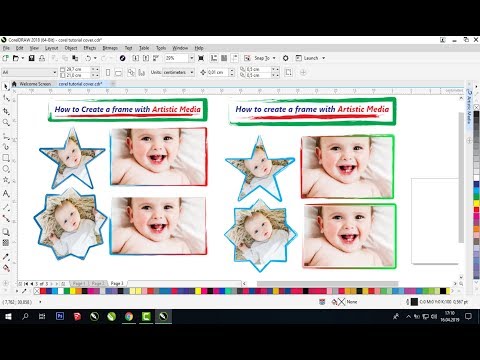Pick the blue swatch in right palette

pyautogui.click(x=476, y=184)
